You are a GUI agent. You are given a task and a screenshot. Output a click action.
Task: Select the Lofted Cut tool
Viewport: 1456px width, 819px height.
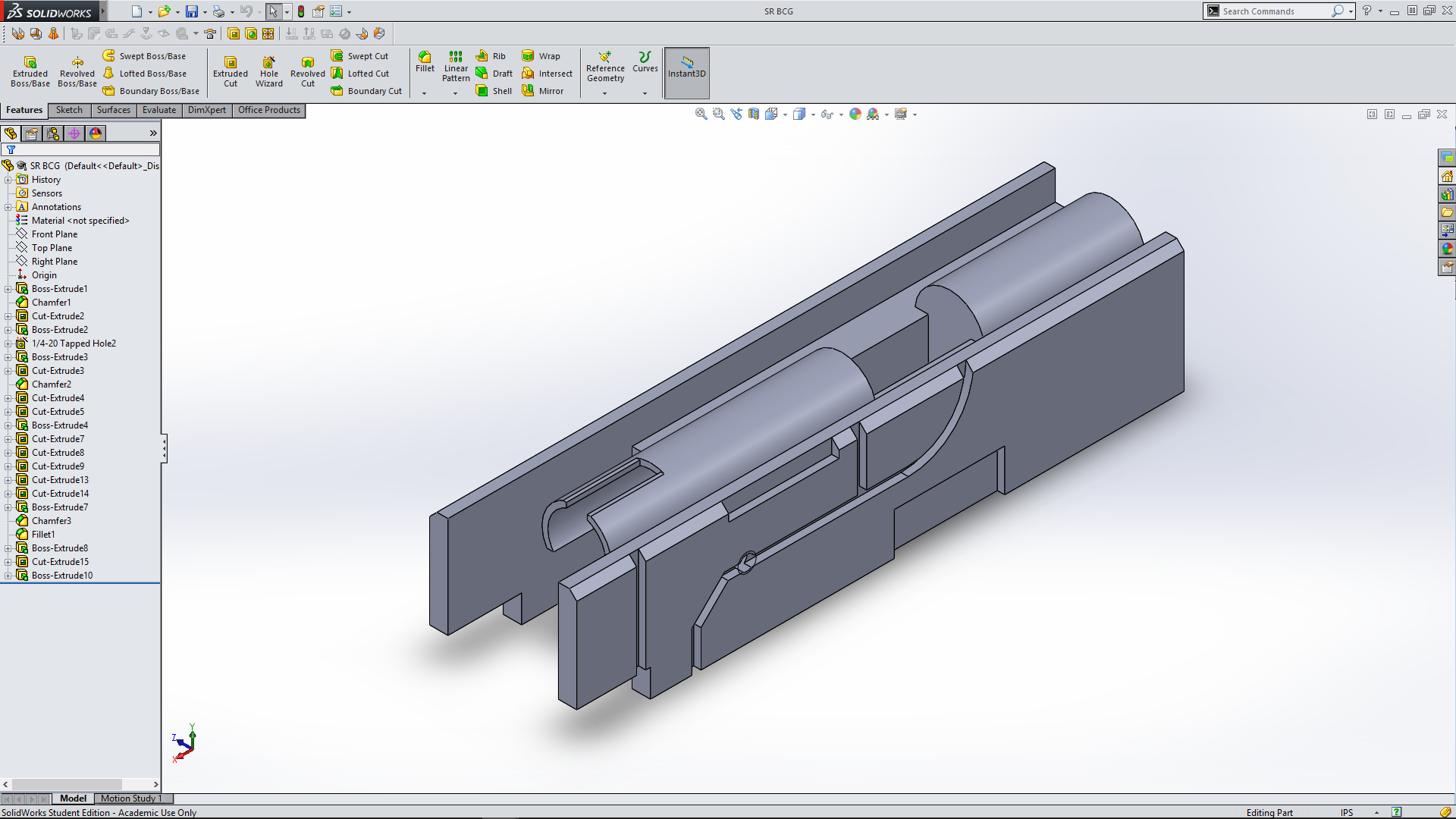360,74
